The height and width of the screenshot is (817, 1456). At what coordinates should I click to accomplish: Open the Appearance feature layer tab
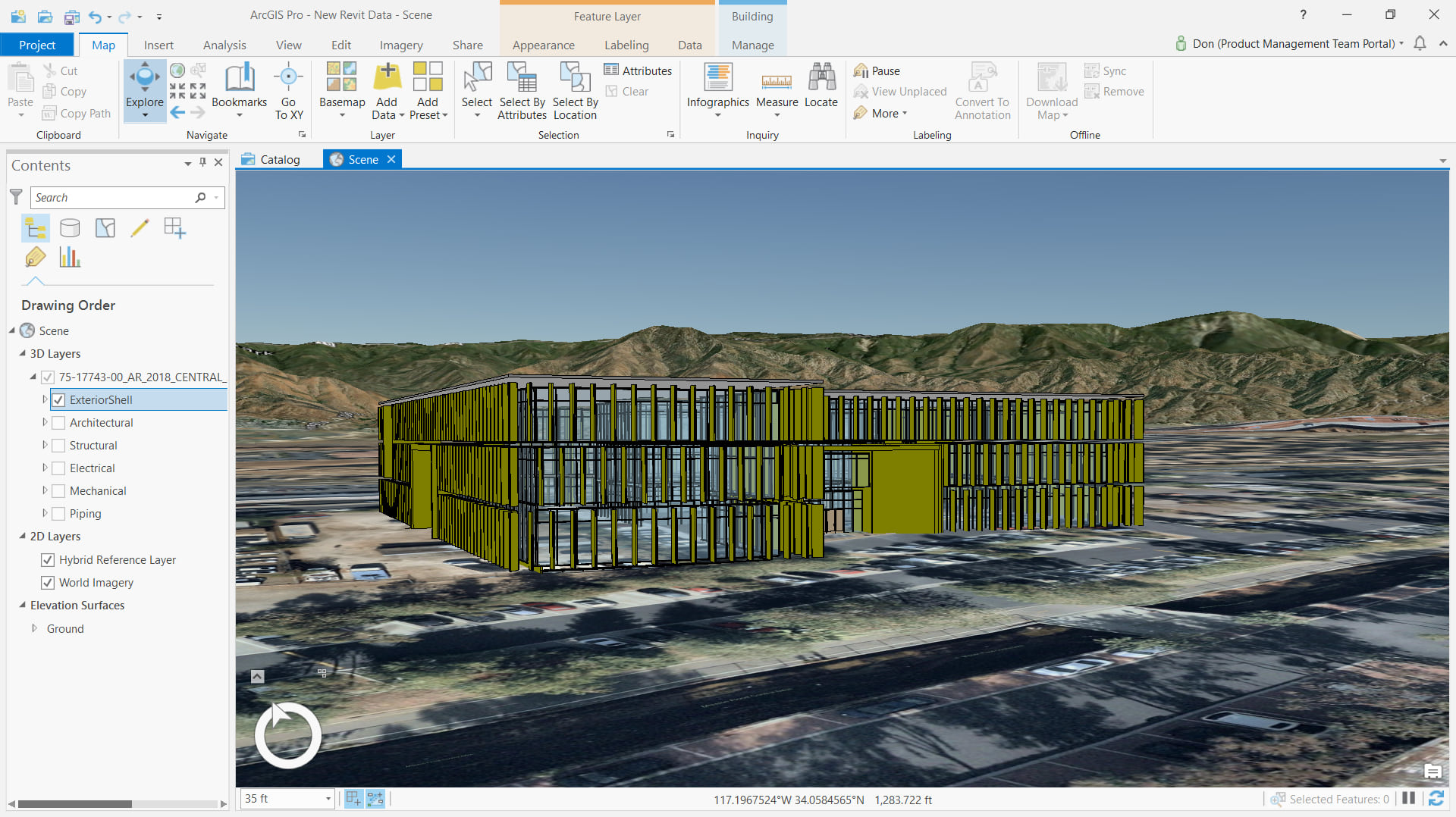543,45
